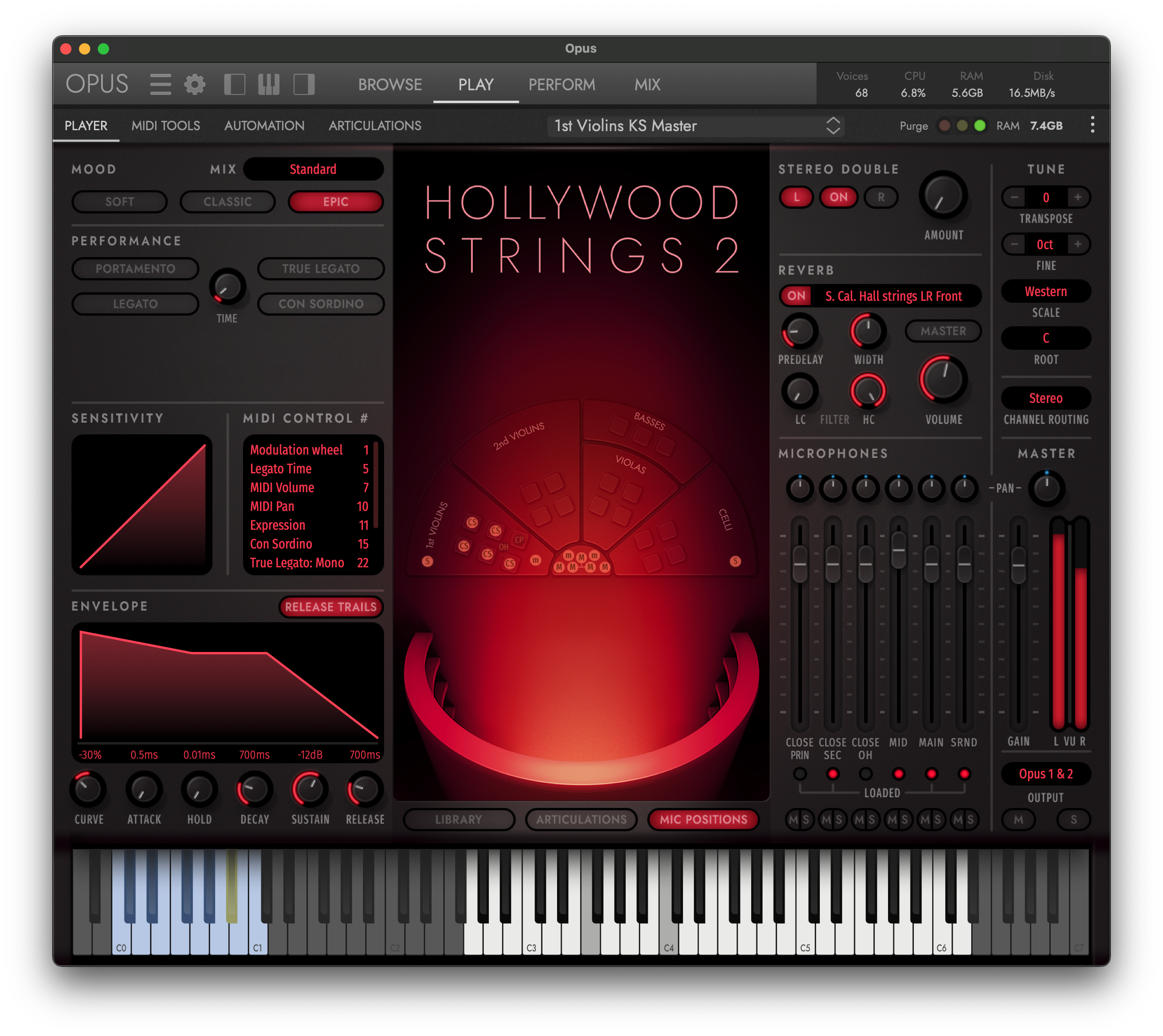This screenshot has height=1036, width=1163.
Task: Click the Master Gain fader
Action: tap(1018, 565)
